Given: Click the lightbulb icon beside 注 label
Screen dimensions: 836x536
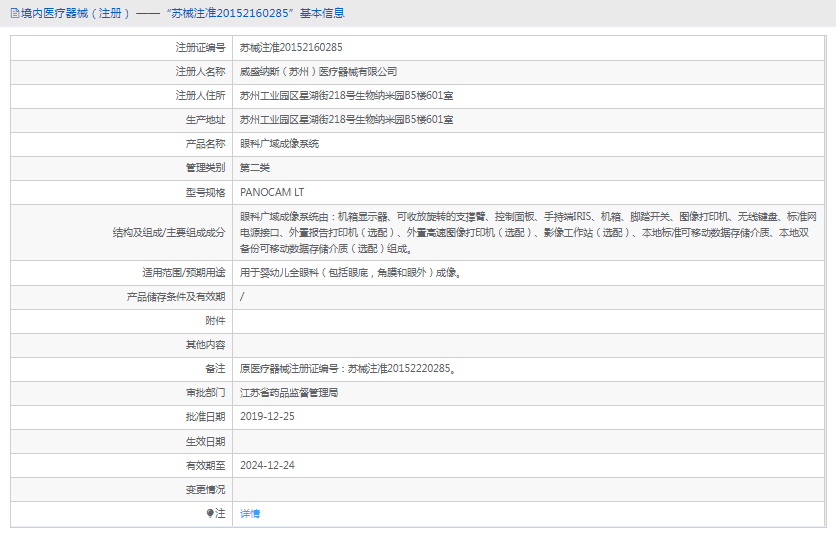Looking at the screenshot, I should pos(210,513).
